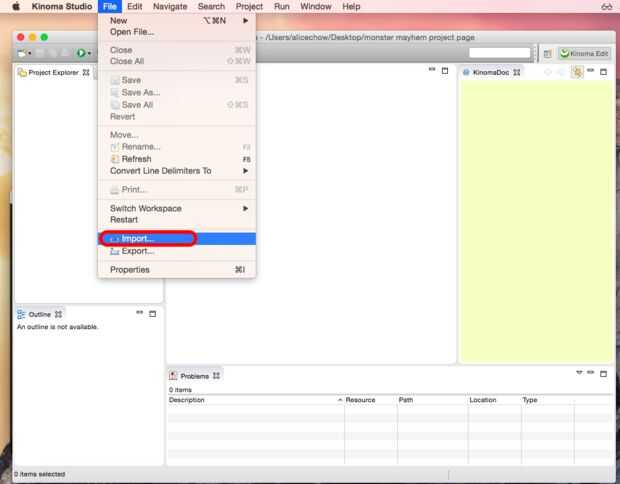The height and width of the screenshot is (484, 620).
Task: Click the KinomaDoc sync toolbar icon
Action: (x=577, y=72)
